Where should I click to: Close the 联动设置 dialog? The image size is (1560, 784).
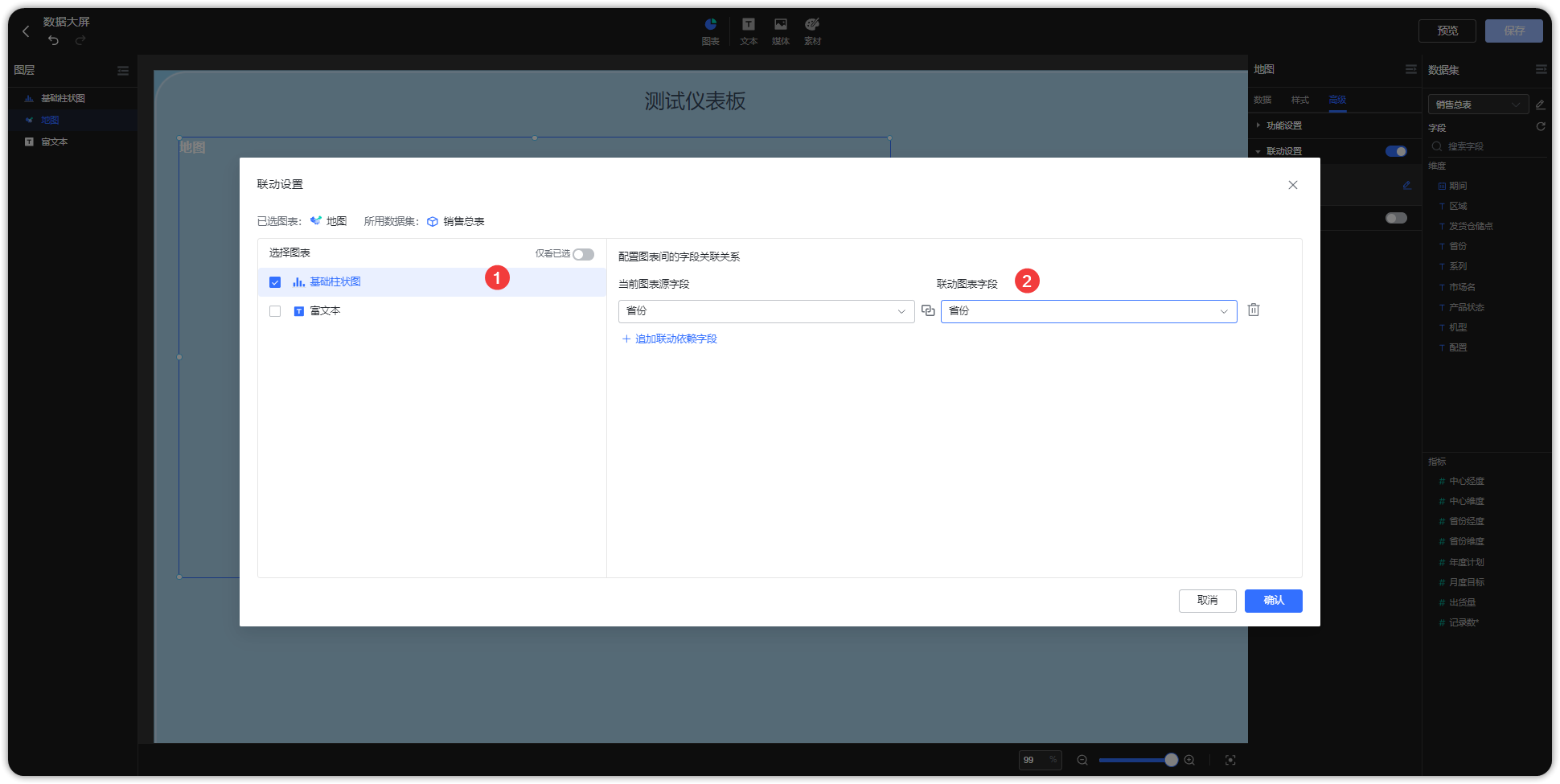[x=1293, y=185]
